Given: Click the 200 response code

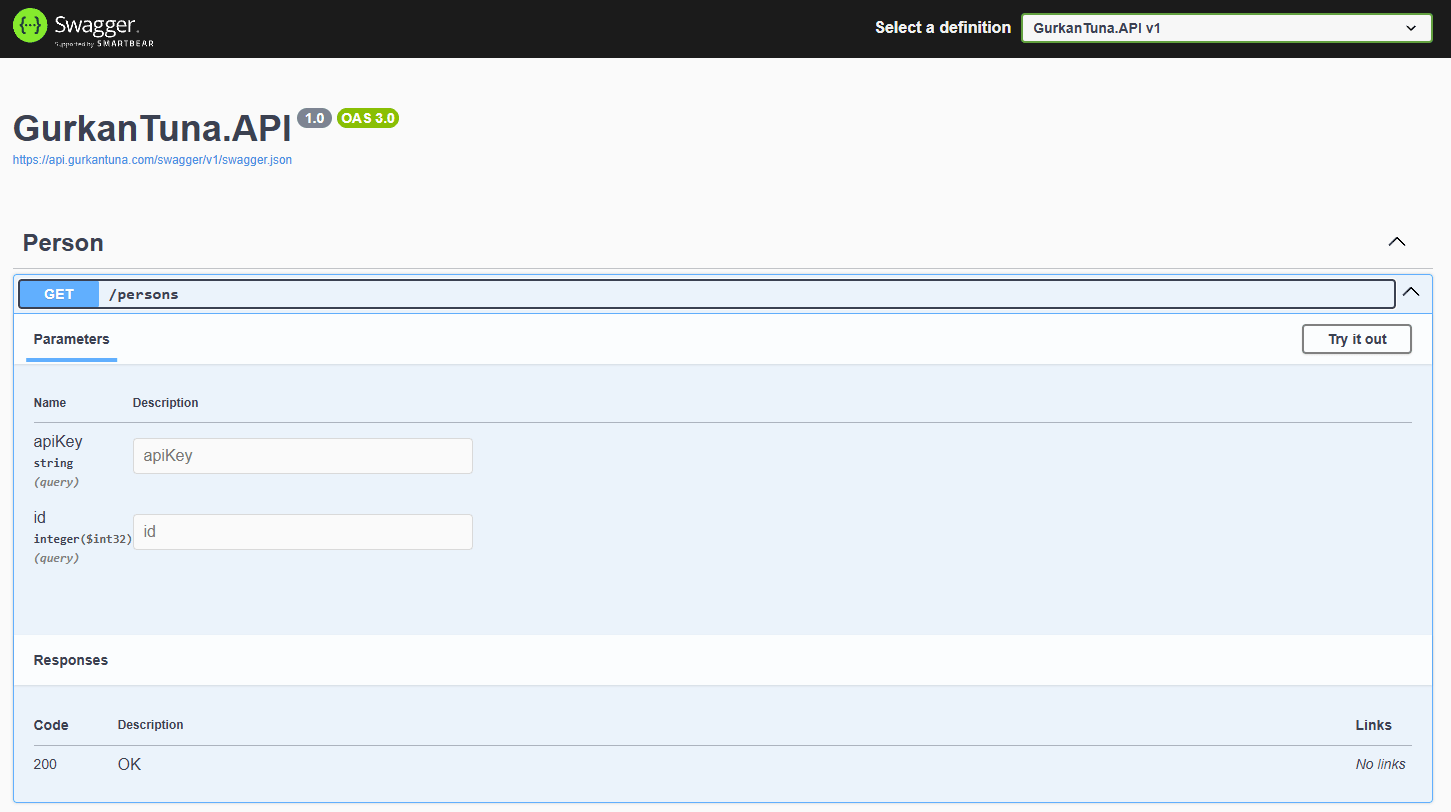Looking at the screenshot, I should tap(45, 764).
